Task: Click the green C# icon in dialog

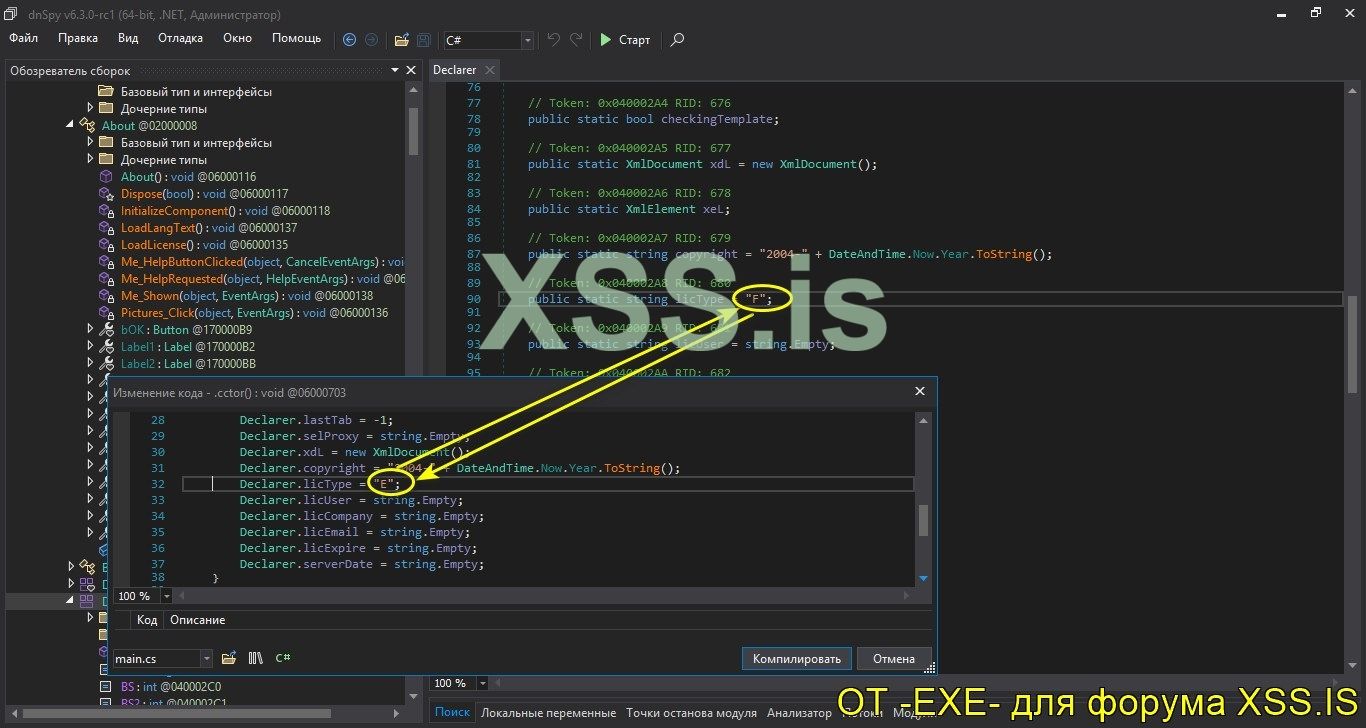Action: pyautogui.click(x=283, y=658)
